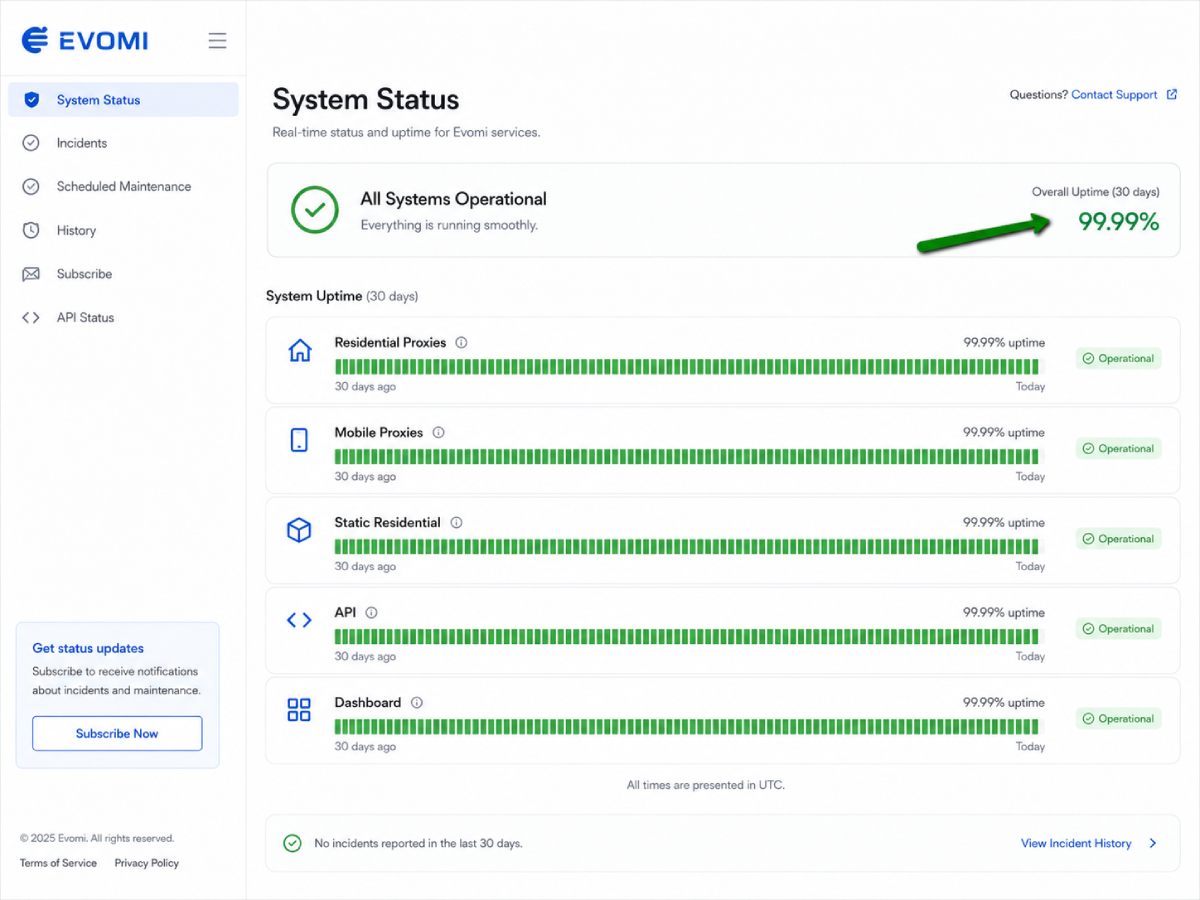This screenshot has width=1200, height=900.
Task: Click the Mobile Proxies phone icon
Action: pyautogui.click(x=299, y=440)
